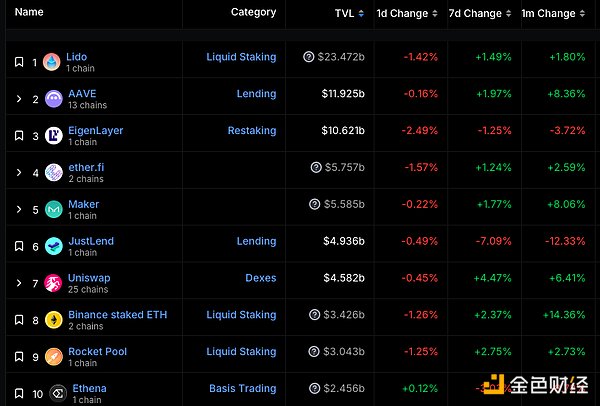The height and width of the screenshot is (406, 600).
Task: Click the Lido protocol logo icon
Action: coord(52,62)
